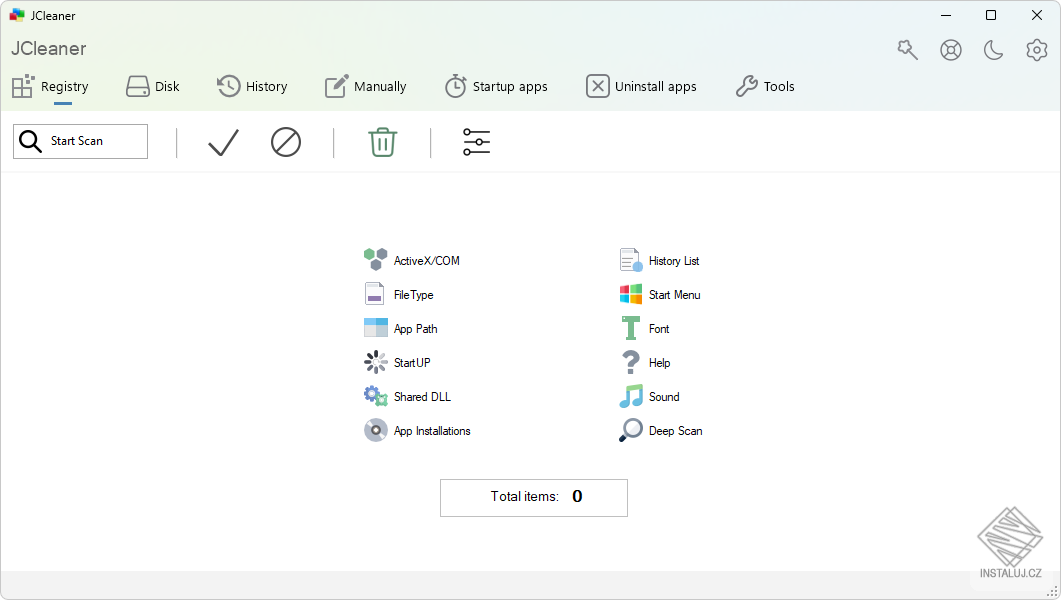Select the Font label
This screenshot has height=600, width=1061.
[x=659, y=329]
